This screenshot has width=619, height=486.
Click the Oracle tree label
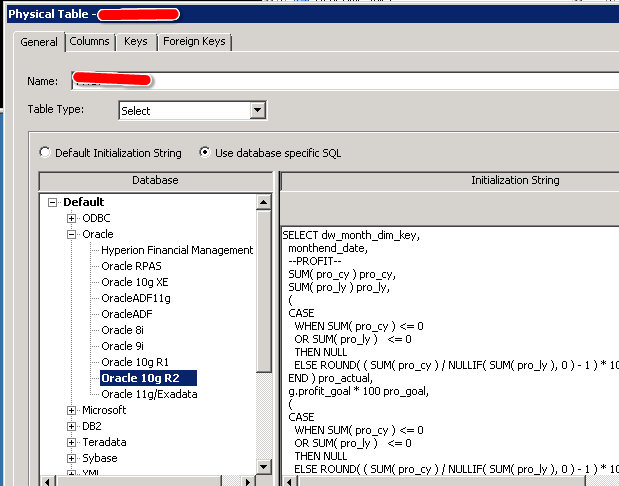[98, 234]
